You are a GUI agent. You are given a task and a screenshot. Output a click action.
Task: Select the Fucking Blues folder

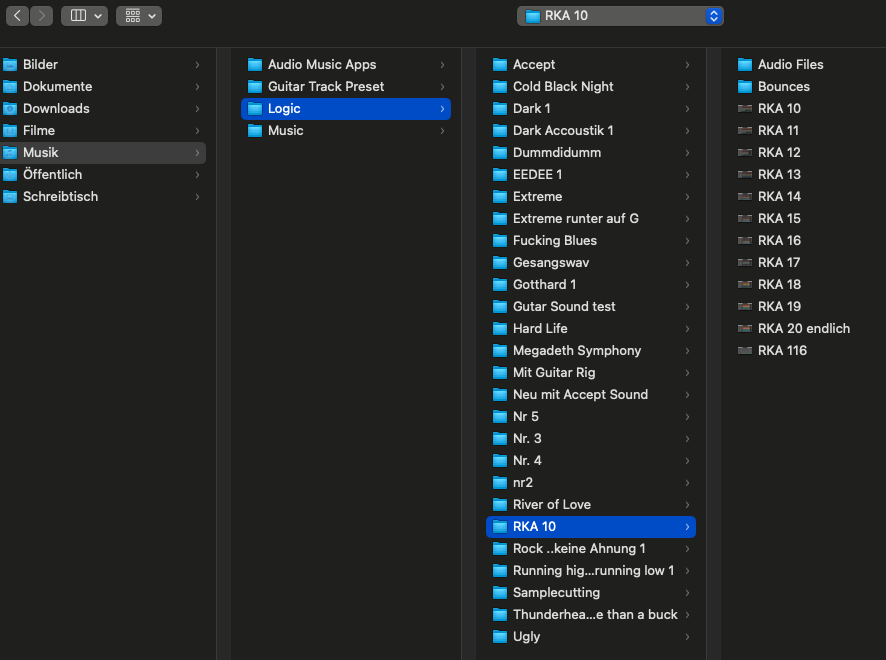point(554,240)
